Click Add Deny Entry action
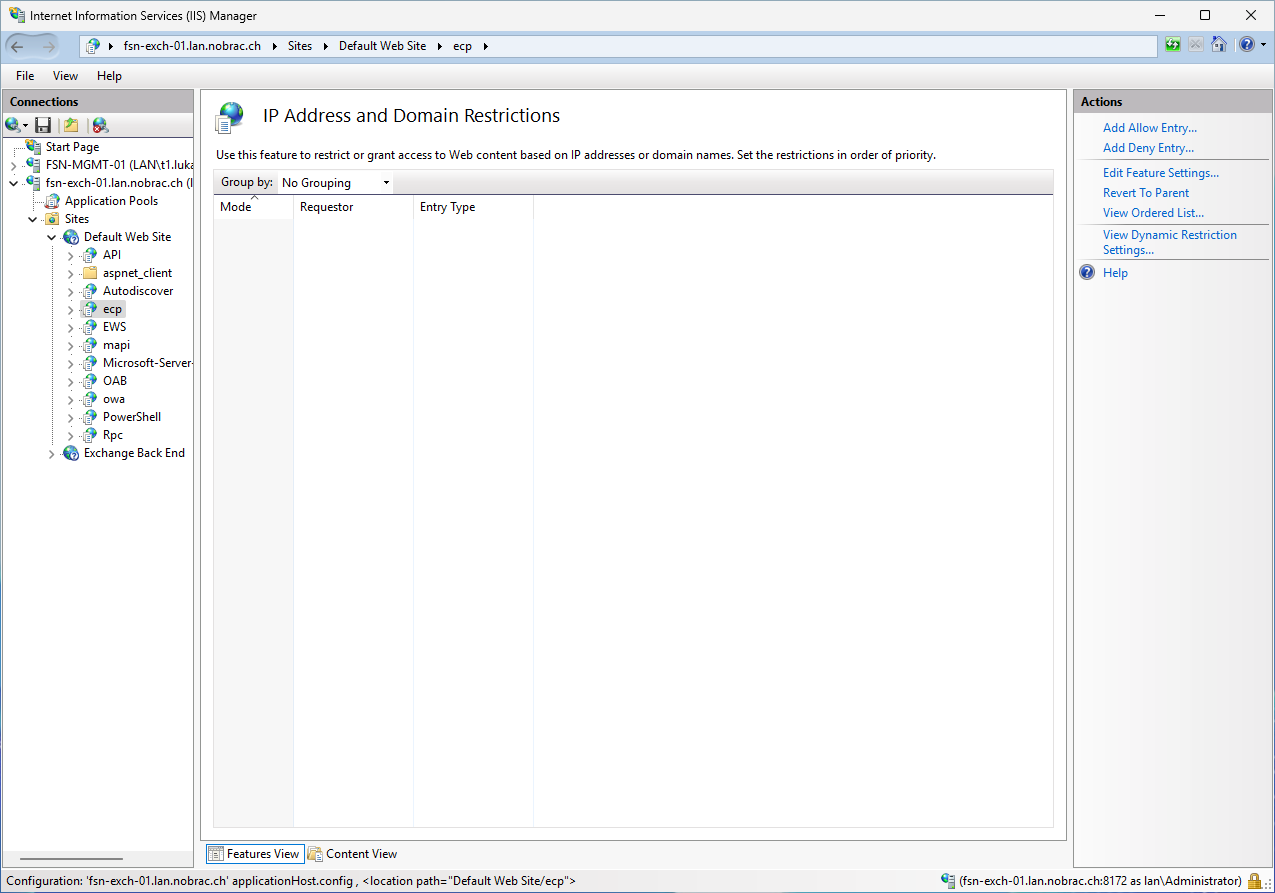 point(1148,148)
